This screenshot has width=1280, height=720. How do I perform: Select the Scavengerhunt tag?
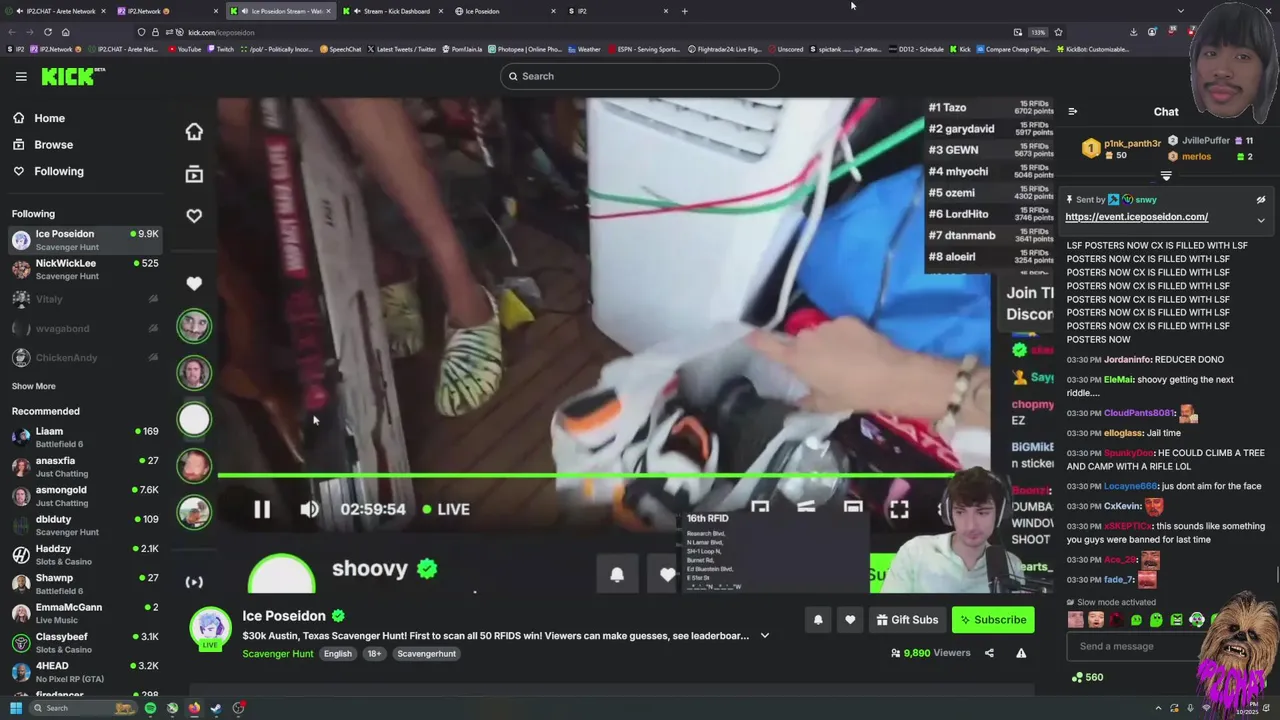pyautogui.click(x=426, y=654)
